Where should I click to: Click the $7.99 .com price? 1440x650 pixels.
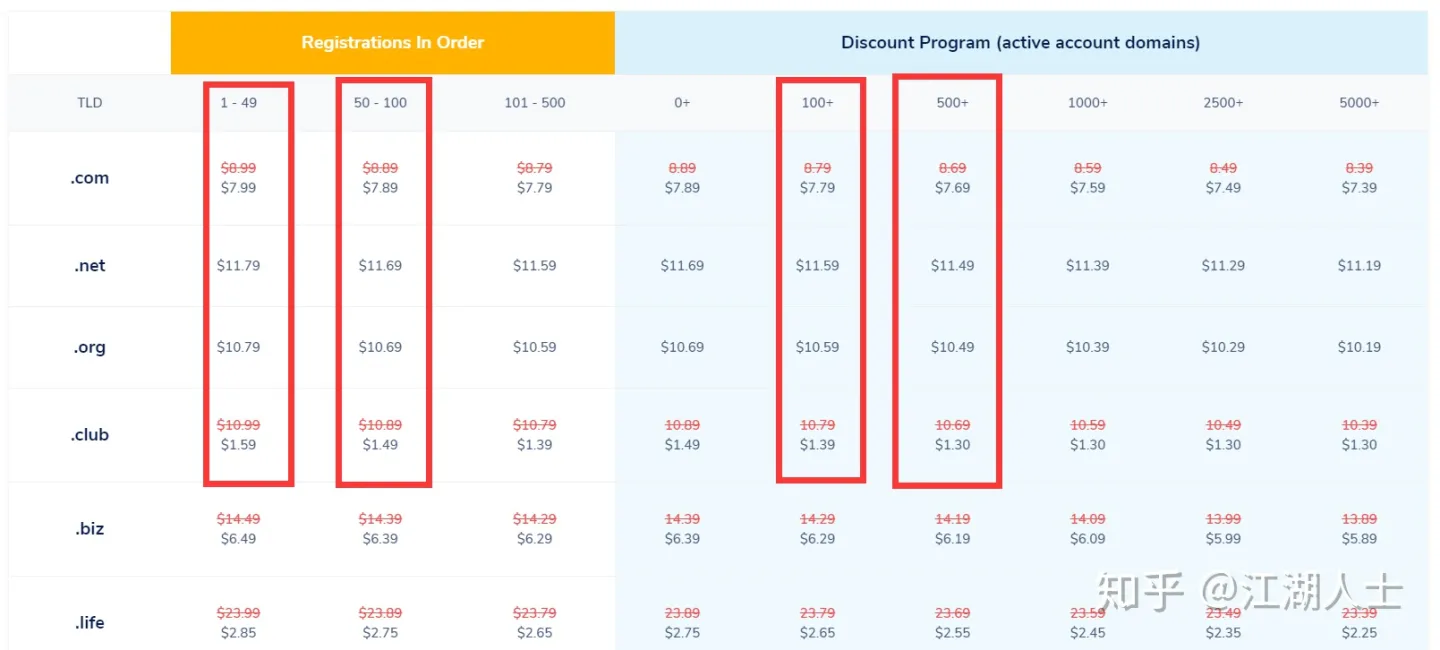point(238,188)
